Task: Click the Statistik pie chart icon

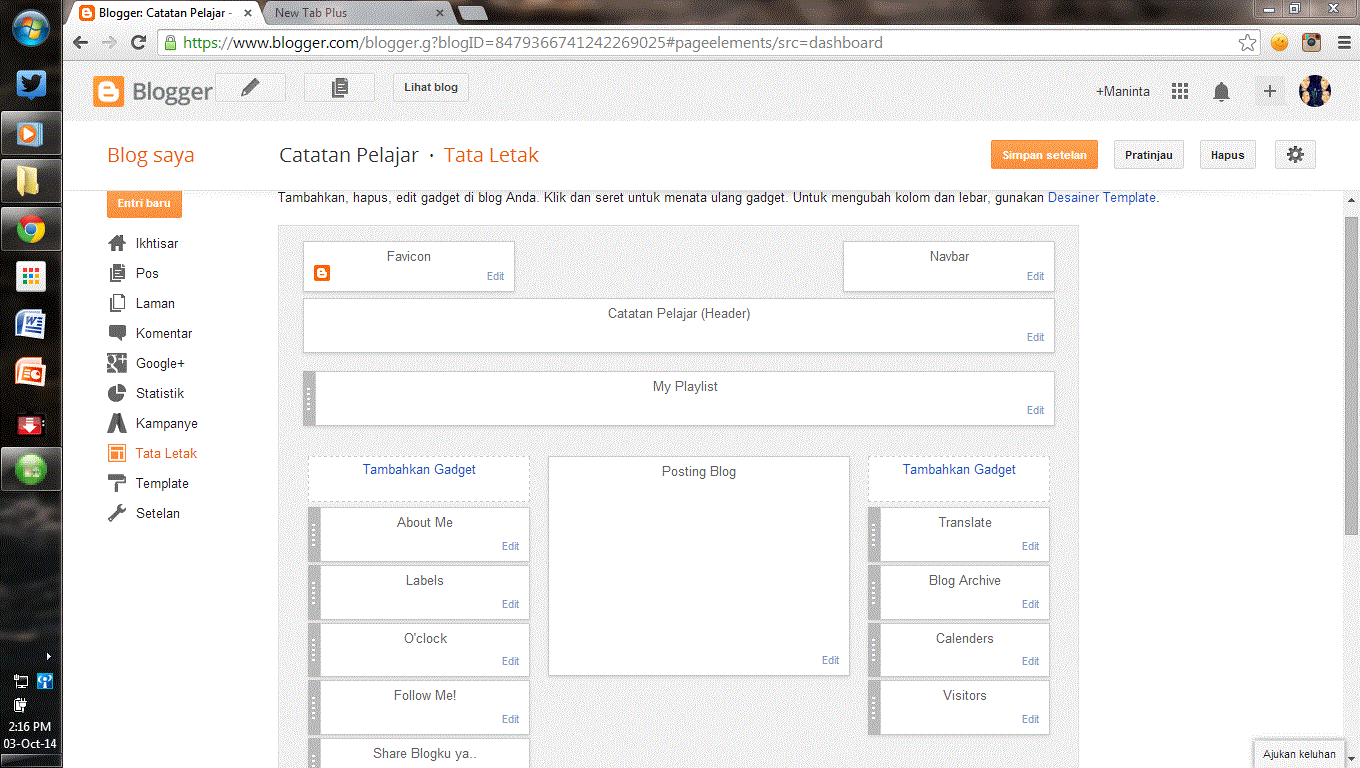Action: (117, 393)
